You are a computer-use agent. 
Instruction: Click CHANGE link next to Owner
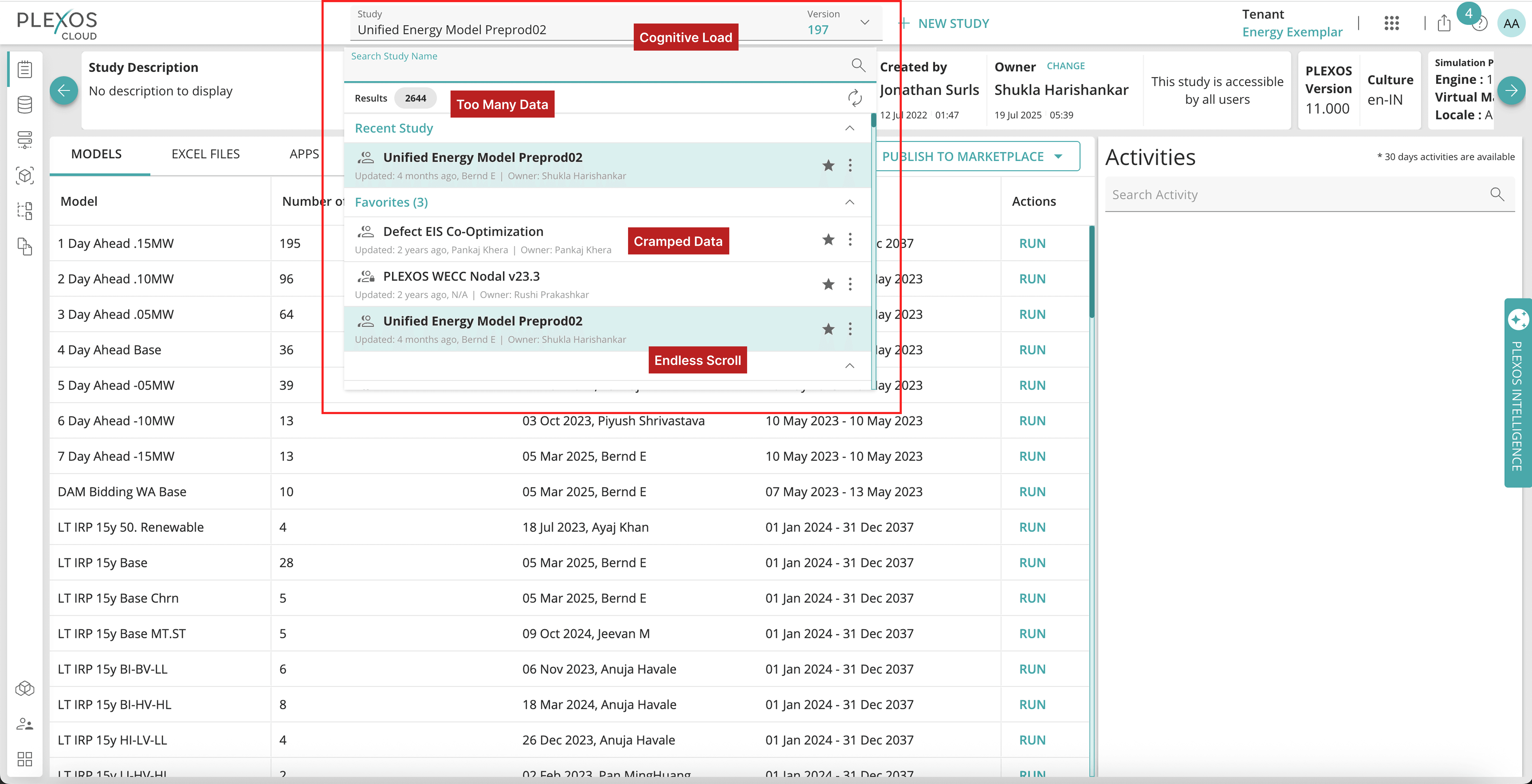pos(1065,66)
